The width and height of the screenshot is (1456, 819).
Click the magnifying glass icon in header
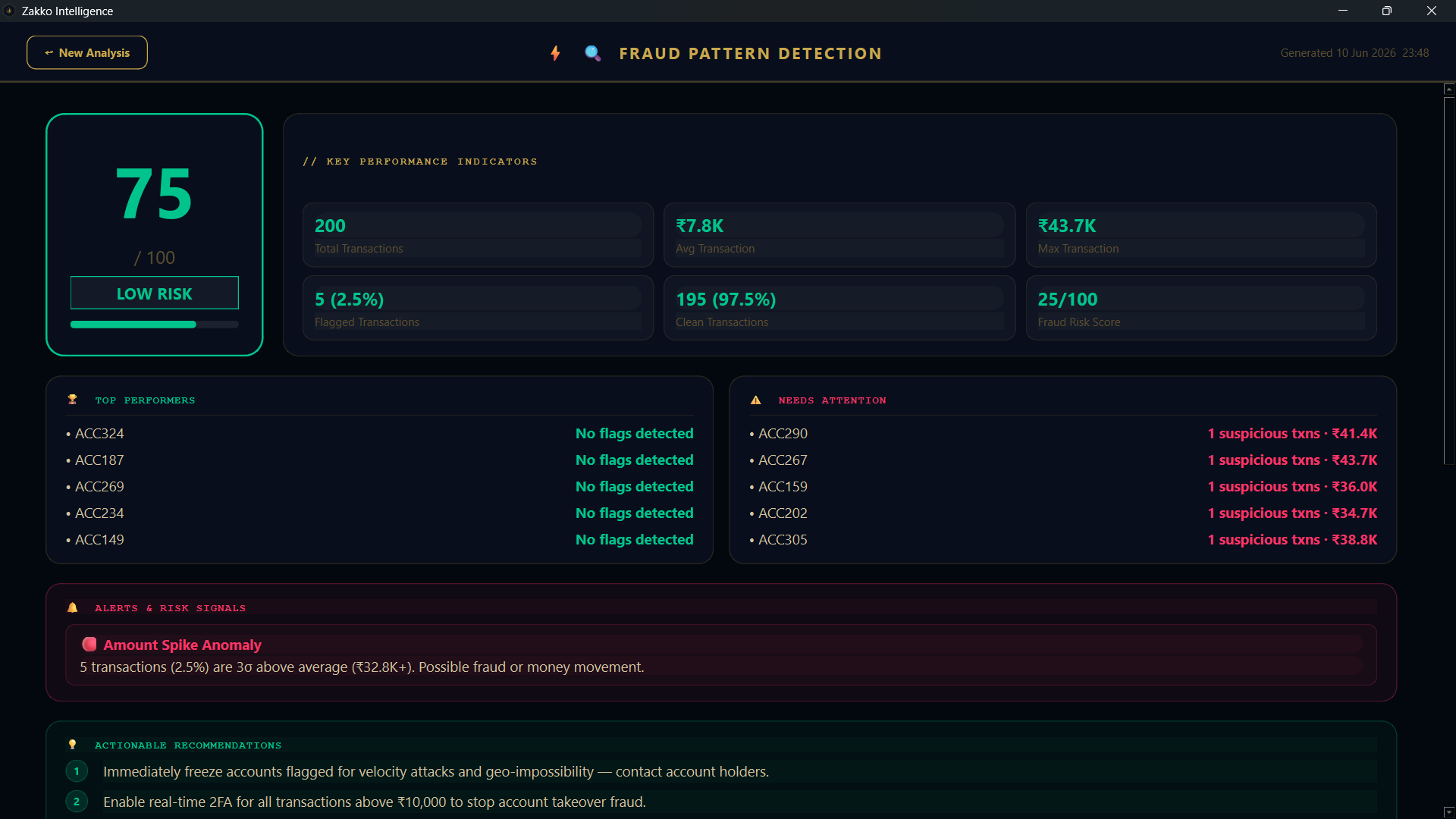tap(593, 53)
